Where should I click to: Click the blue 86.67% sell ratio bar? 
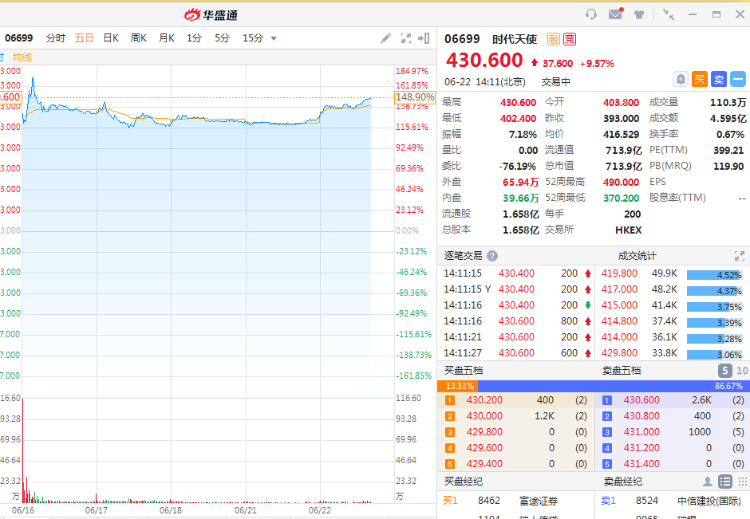pyautogui.click(x=614, y=386)
